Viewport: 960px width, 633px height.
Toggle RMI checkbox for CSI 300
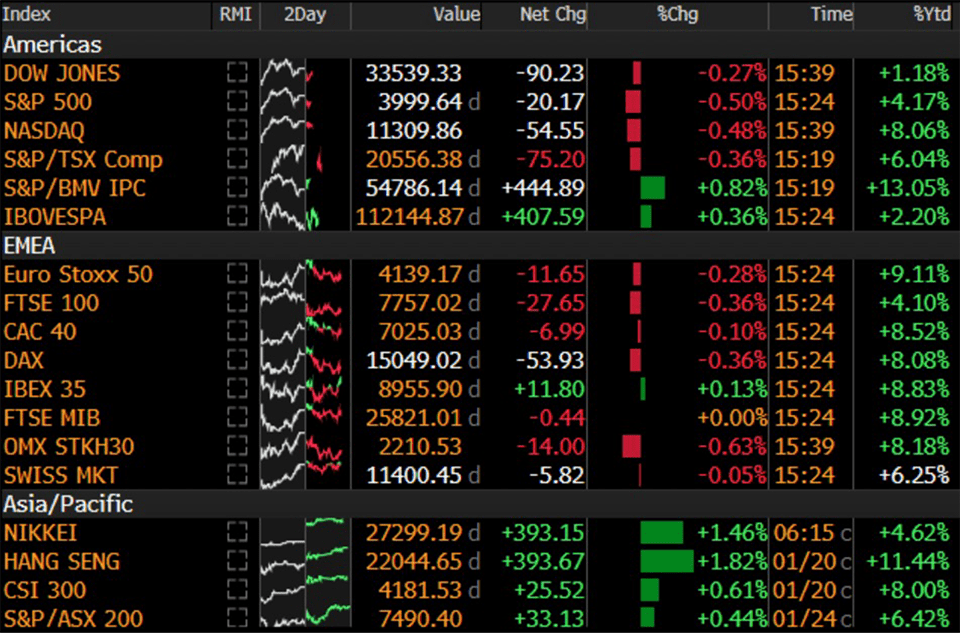coord(237,590)
